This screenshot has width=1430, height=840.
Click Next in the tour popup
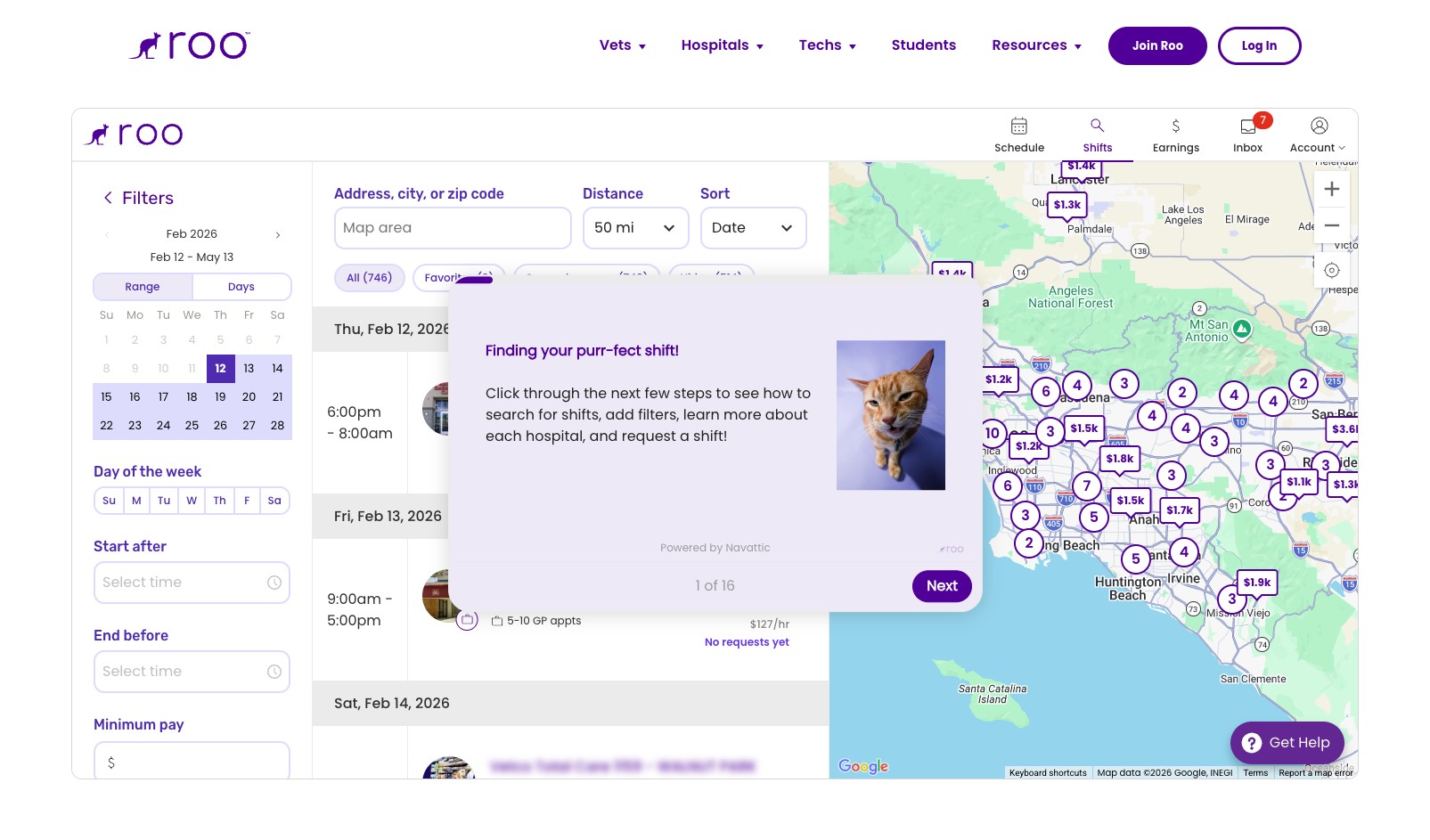click(x=942, y=586)
